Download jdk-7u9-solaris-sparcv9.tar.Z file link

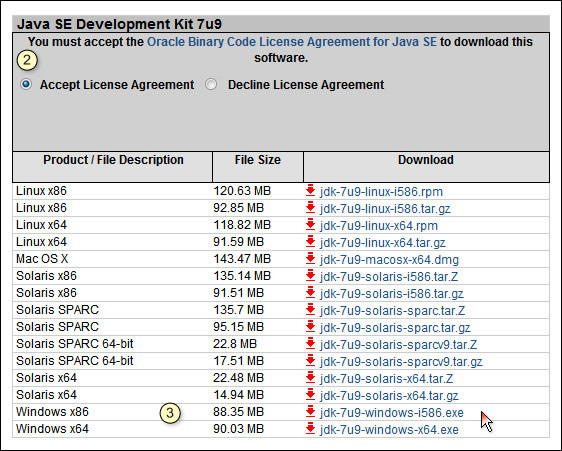tap(399, 345)
